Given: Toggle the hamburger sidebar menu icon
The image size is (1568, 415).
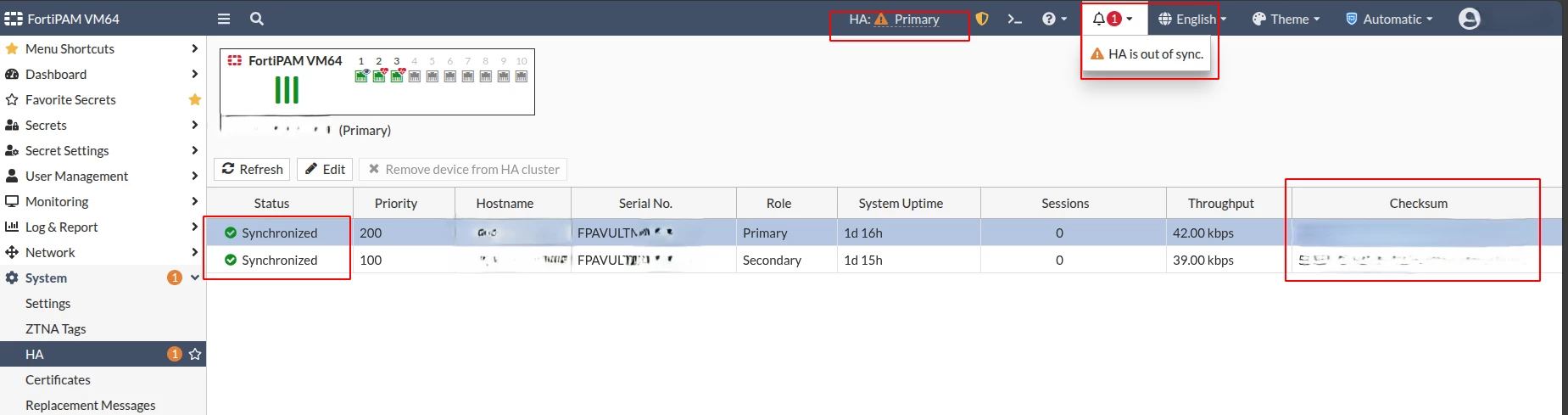Looking at the screenshot, I should [224, 19].
